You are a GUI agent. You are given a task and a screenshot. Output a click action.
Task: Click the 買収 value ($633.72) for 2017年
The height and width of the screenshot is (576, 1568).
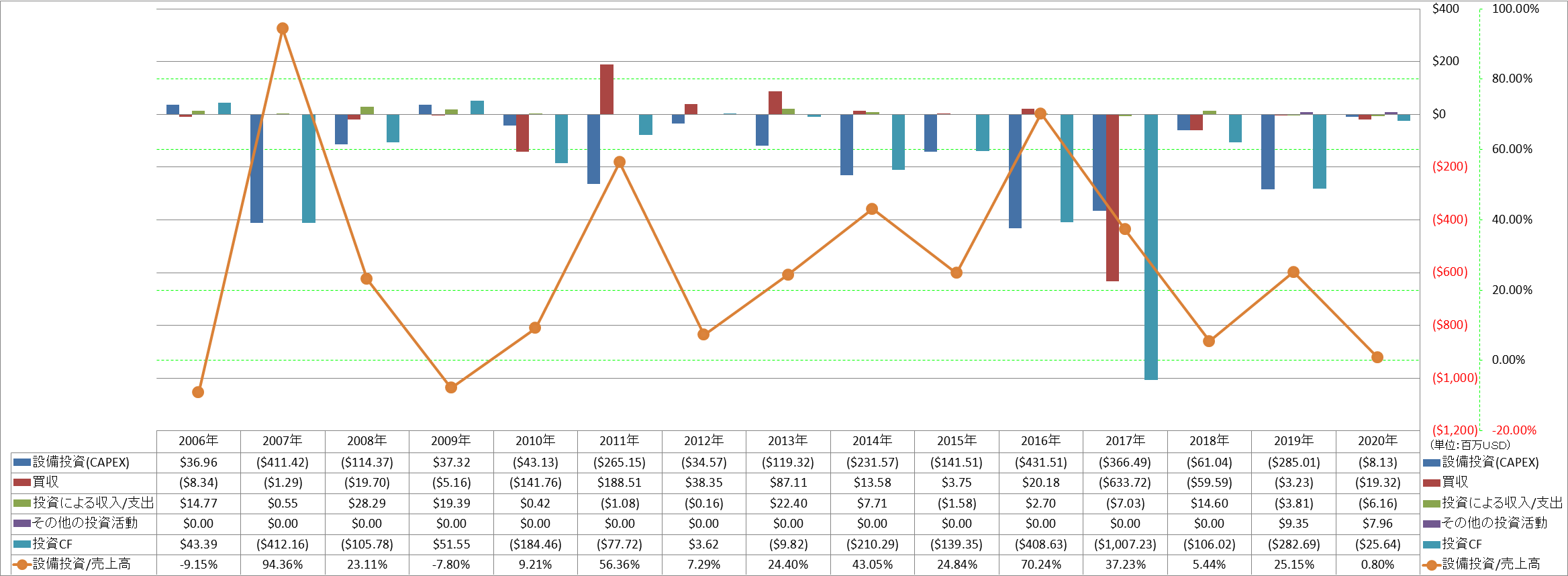tap(1126, 483)
